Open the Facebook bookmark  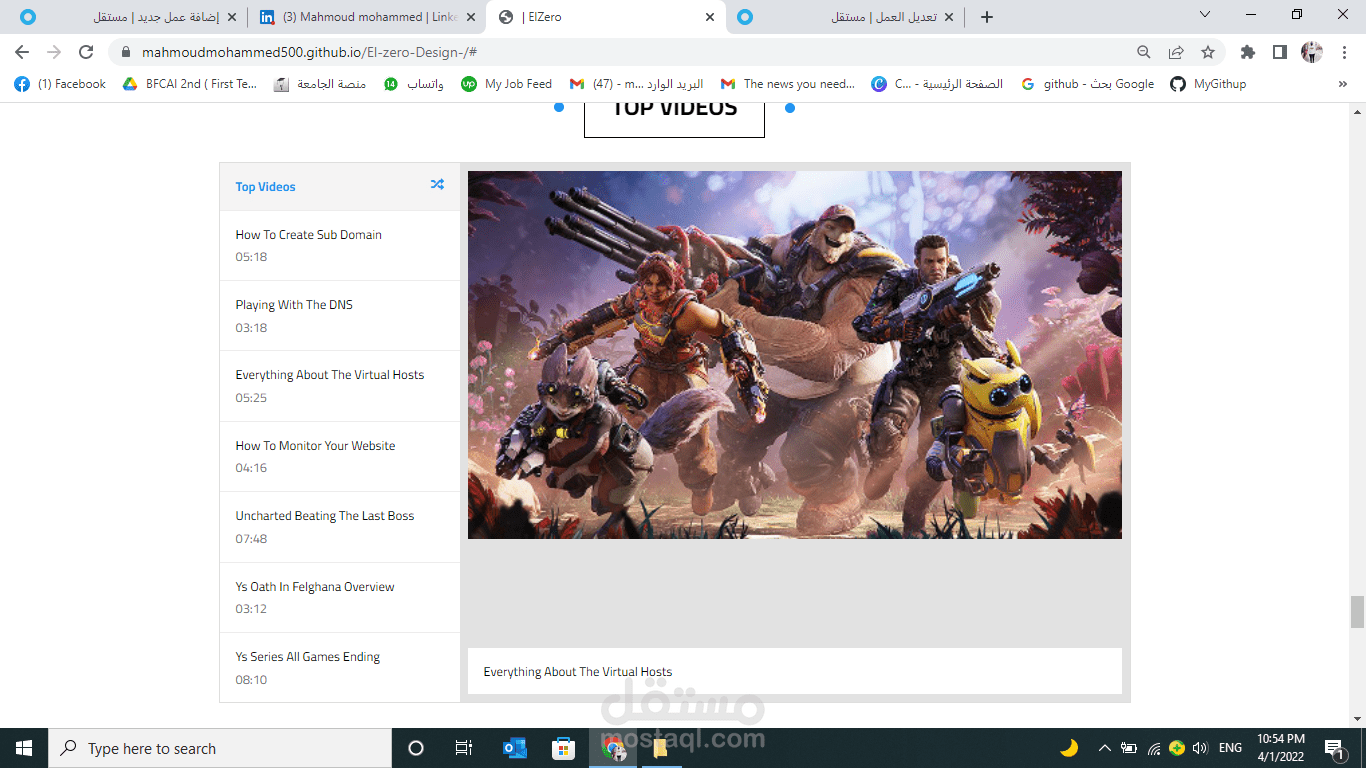pyautogui.click(x=60, y=84)
